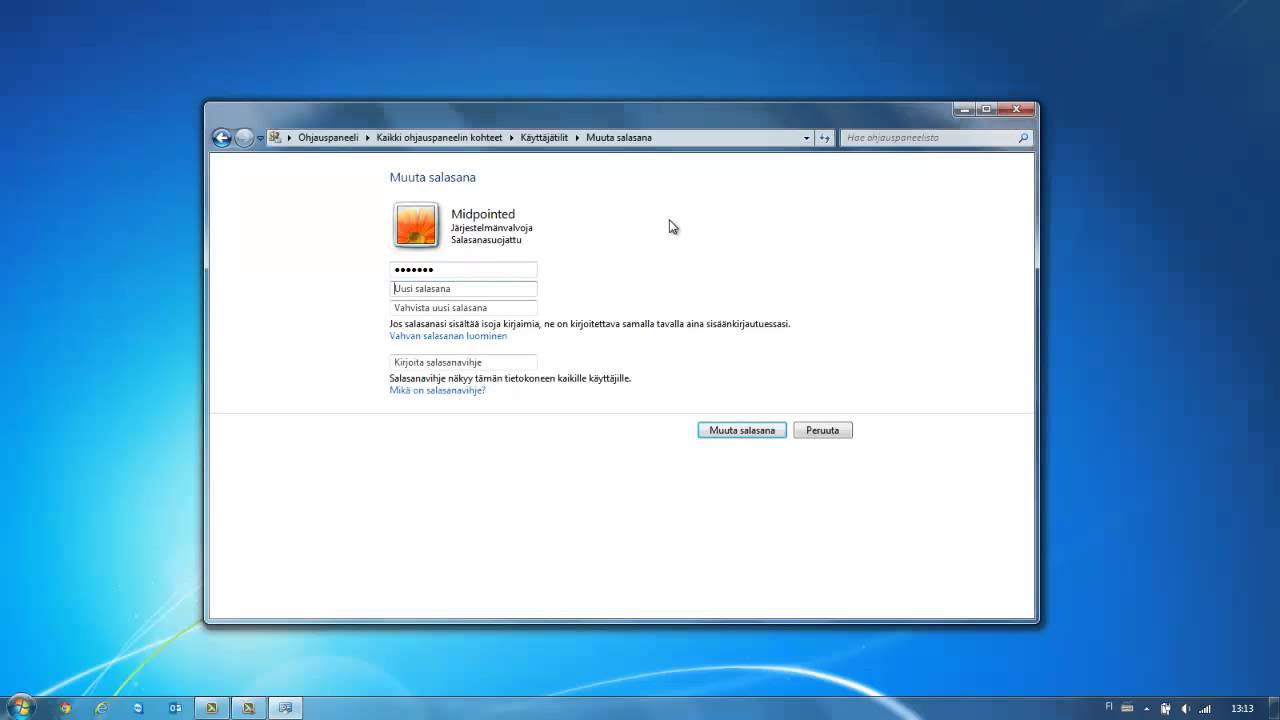Switch to the second script window in taskbar

click(x=249, y=708)
